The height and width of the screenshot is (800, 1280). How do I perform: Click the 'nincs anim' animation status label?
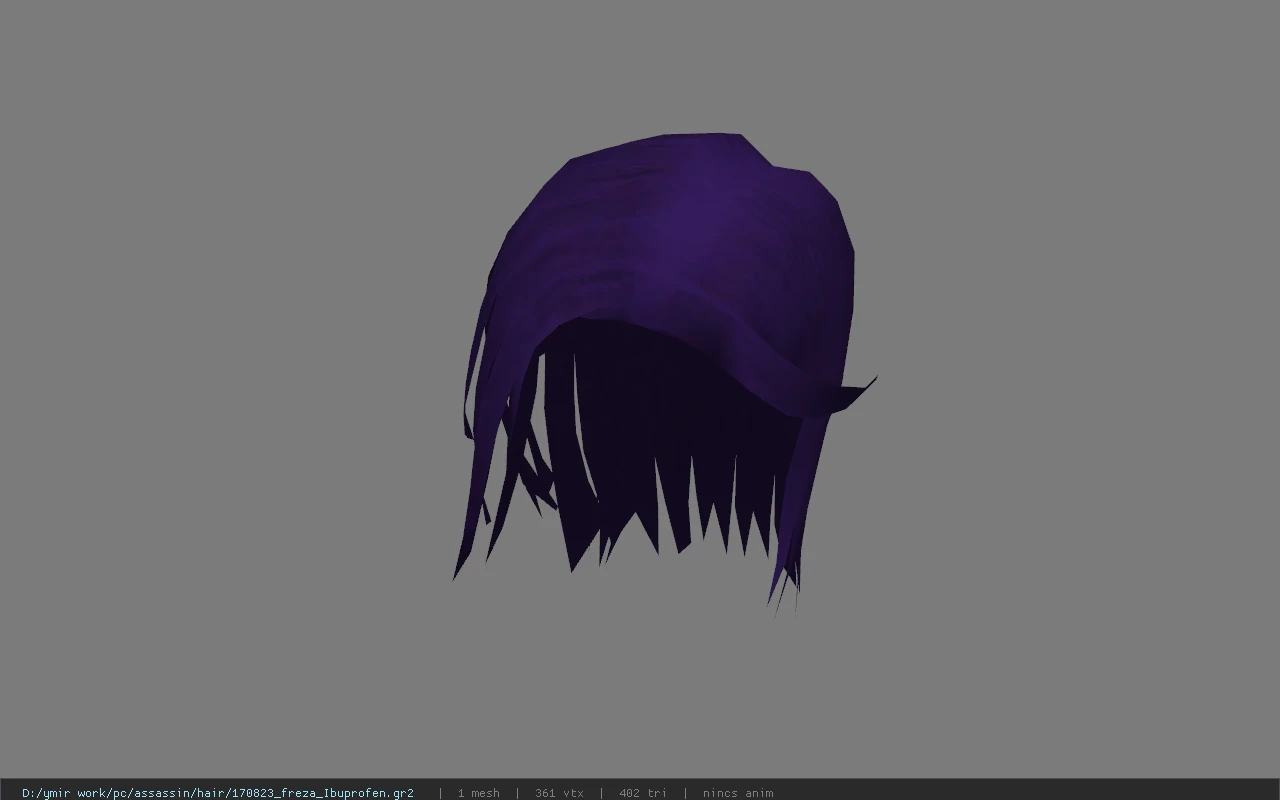(738, 793)
